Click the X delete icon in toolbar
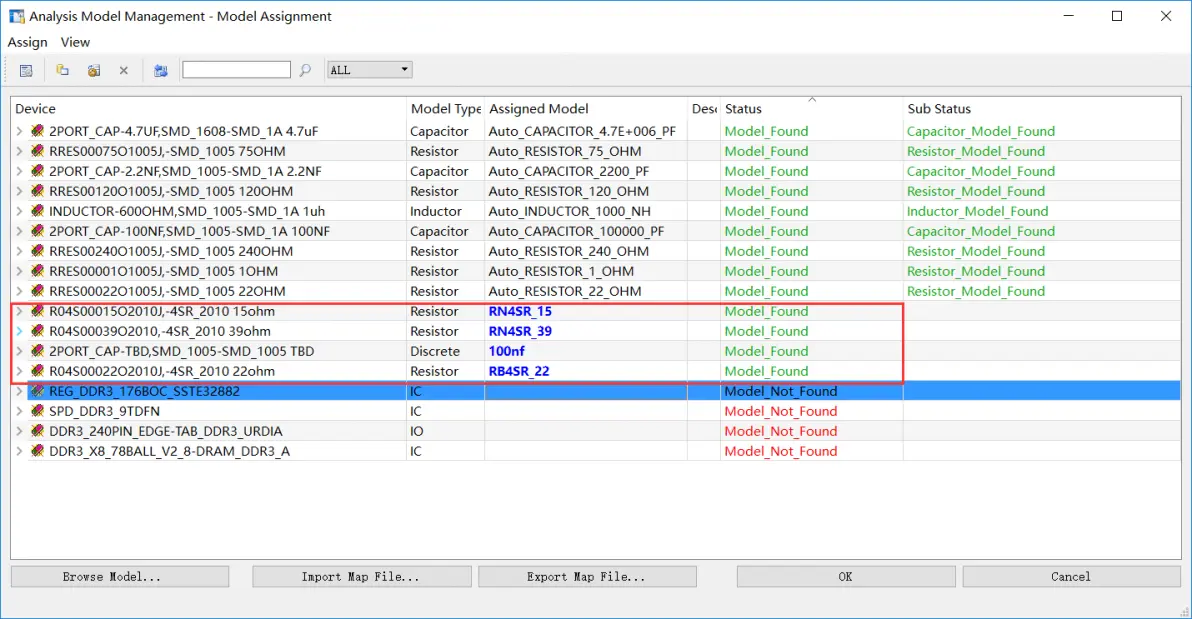Viewport: 1192px width, 619px height. tap(123, 71)
